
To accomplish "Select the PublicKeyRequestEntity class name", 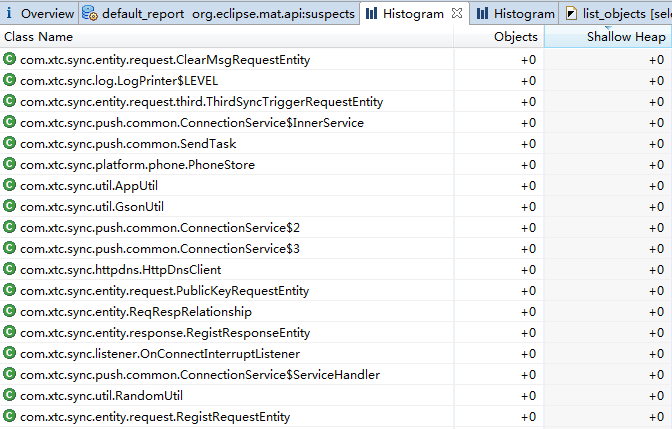I will pyautogui.click(x=165, y=291).
